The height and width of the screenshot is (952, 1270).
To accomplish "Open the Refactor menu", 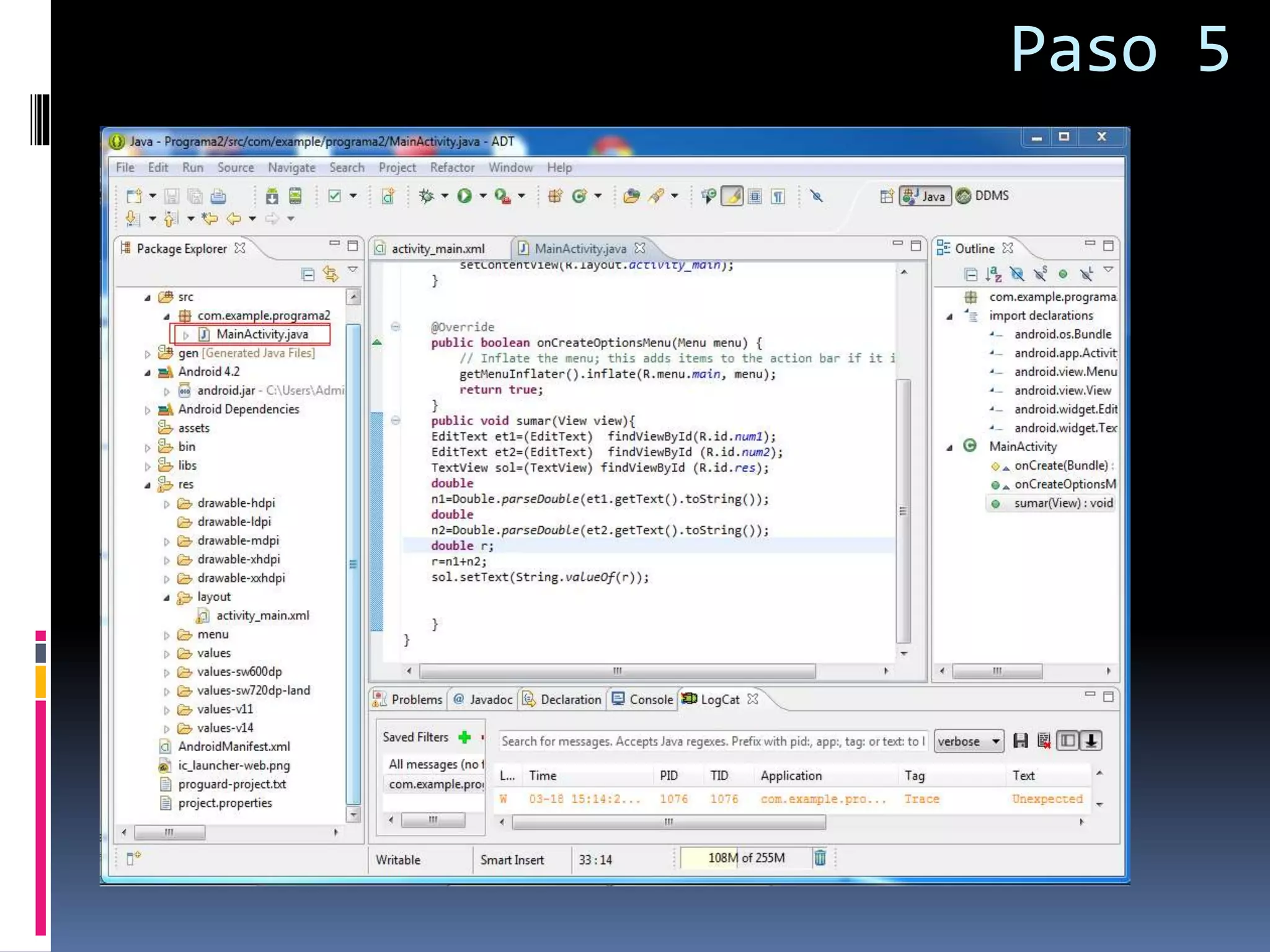I will tap(452, 167).
